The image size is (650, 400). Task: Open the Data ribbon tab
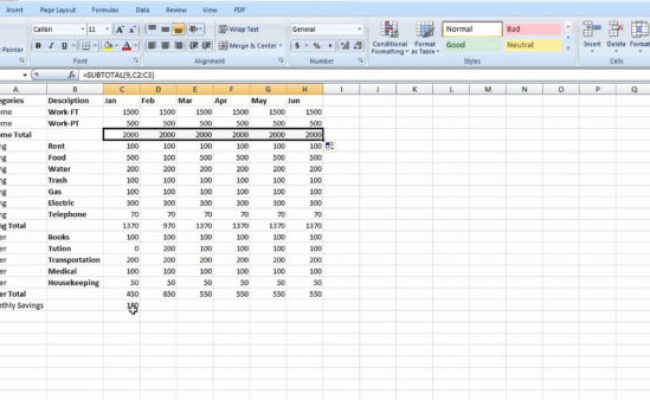tap(142, 10)
